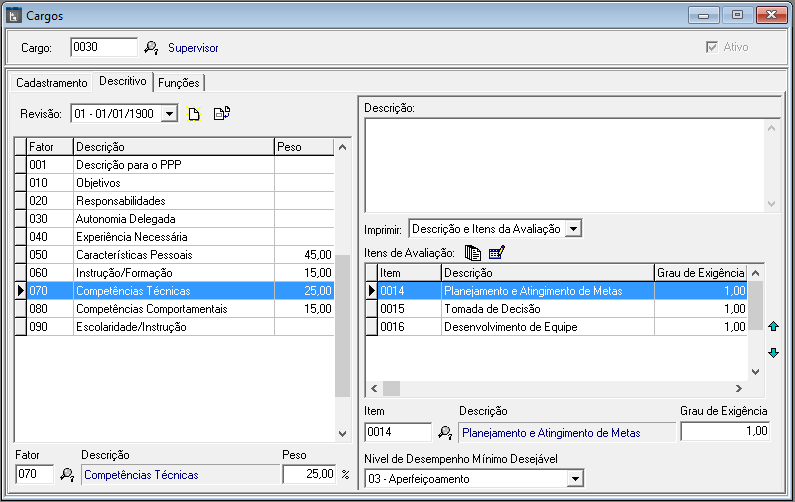Viewport: 795px width, 502px height.
Task: Select the Responsabilidades row
Action: click(x=174, y=201)
